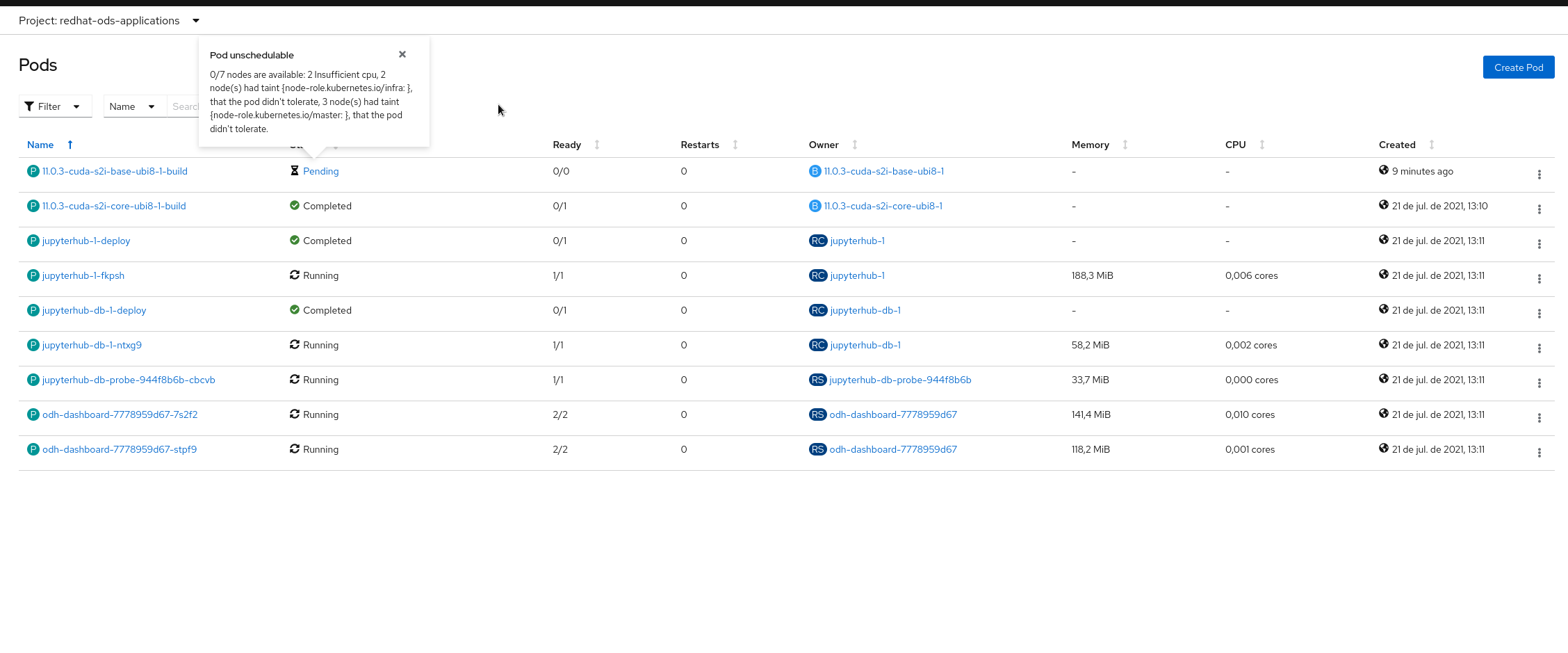Click the Pending hourglass status icon

click(x=295, y=171)
